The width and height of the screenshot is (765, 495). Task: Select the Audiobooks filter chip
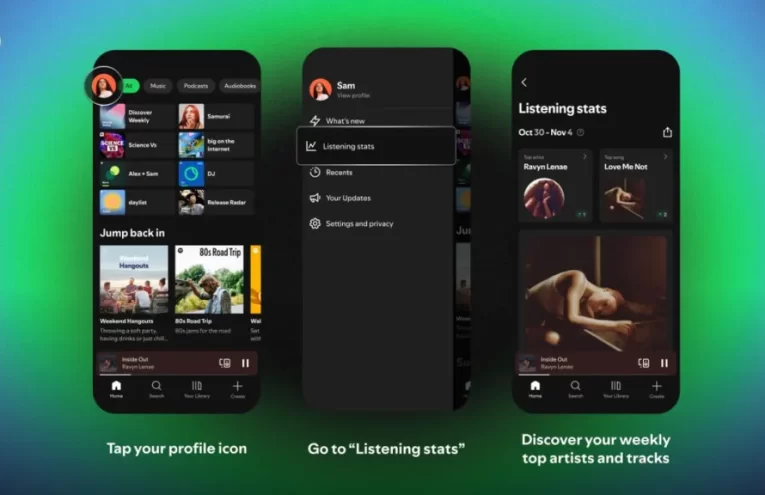point(240,86)
